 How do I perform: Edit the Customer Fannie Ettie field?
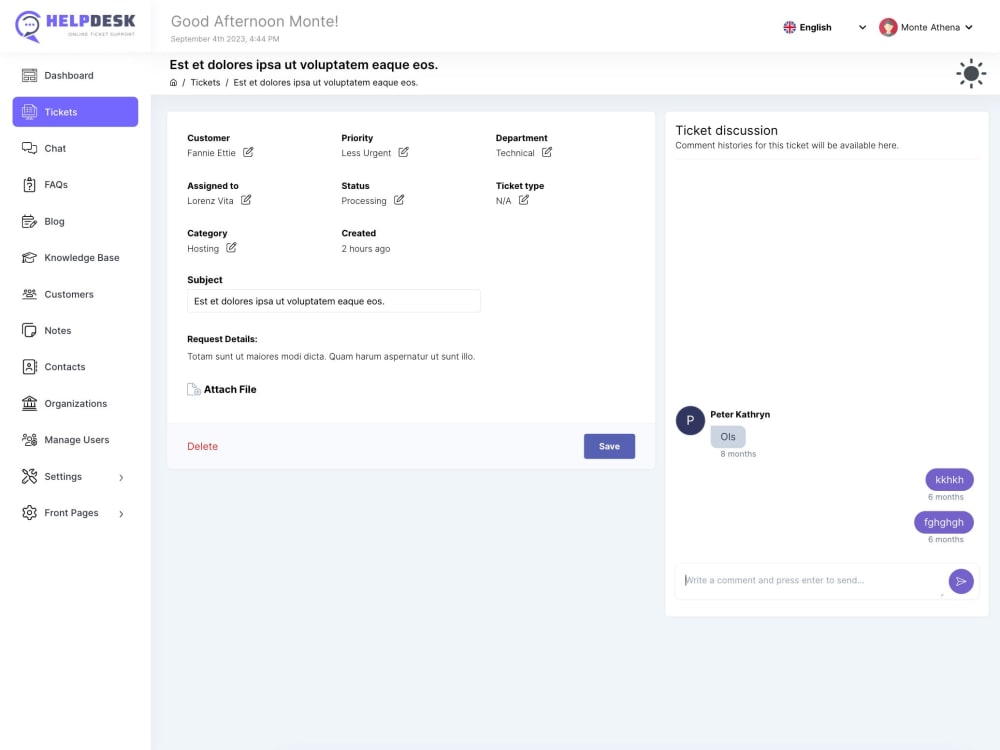coord(248,152)
